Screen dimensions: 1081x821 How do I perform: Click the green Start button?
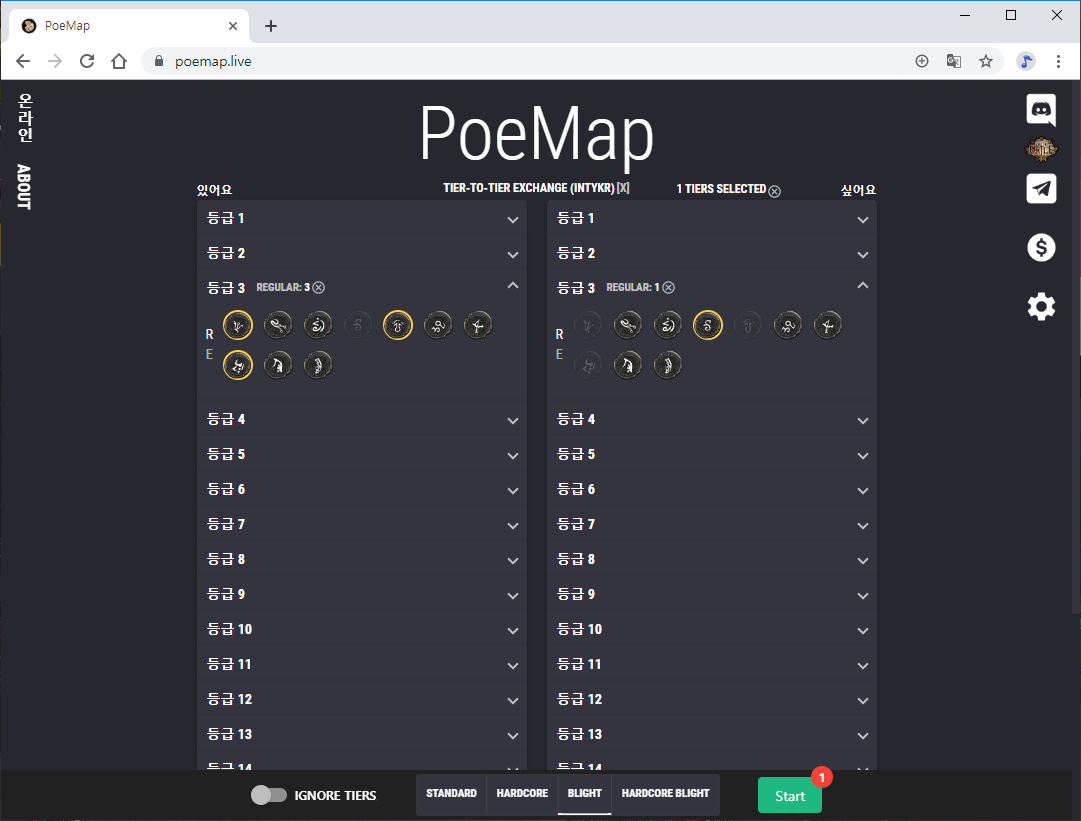tap(789, 795)
